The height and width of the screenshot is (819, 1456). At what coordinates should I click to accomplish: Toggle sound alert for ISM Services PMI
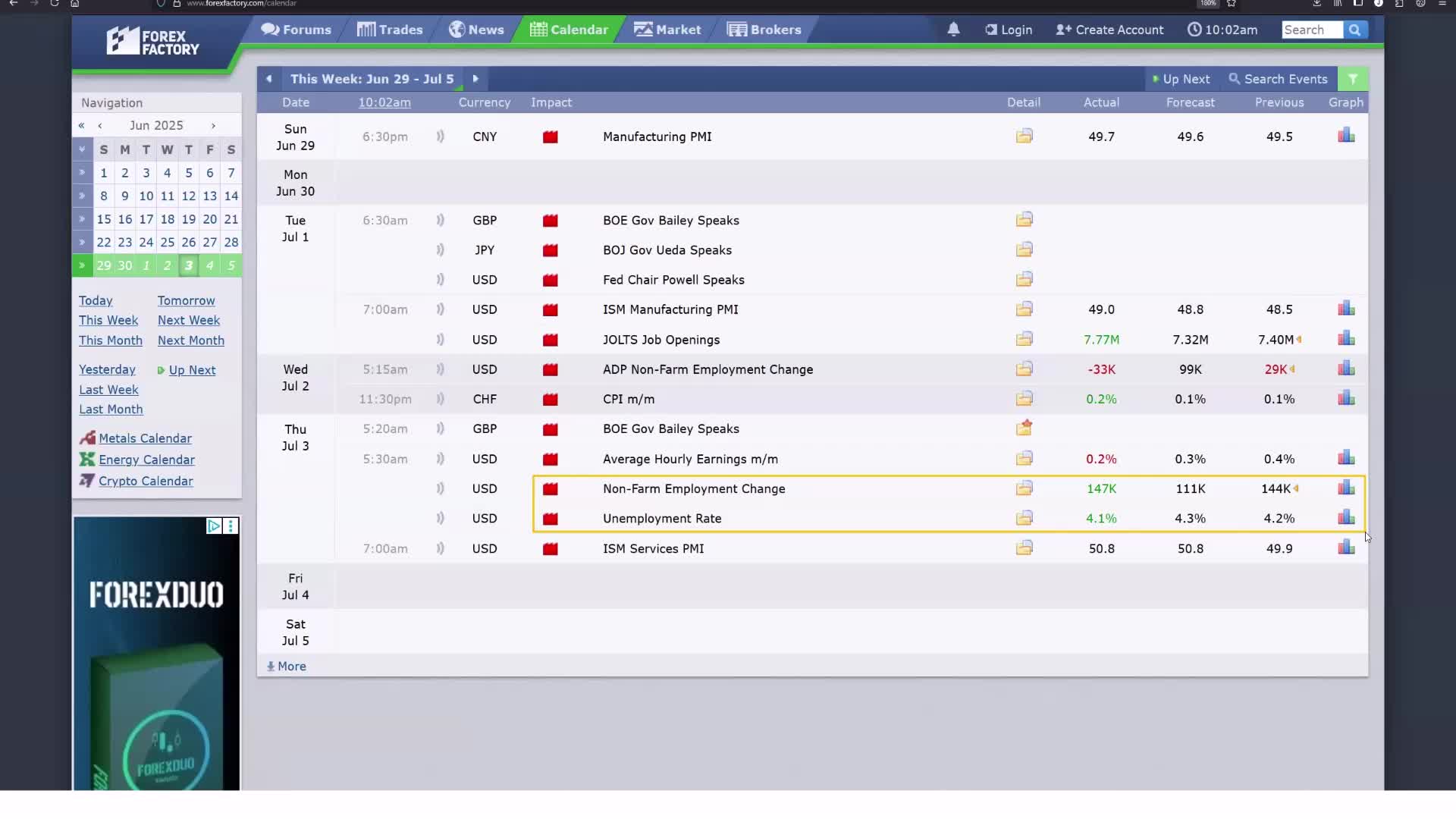click(x=440, y=548)
